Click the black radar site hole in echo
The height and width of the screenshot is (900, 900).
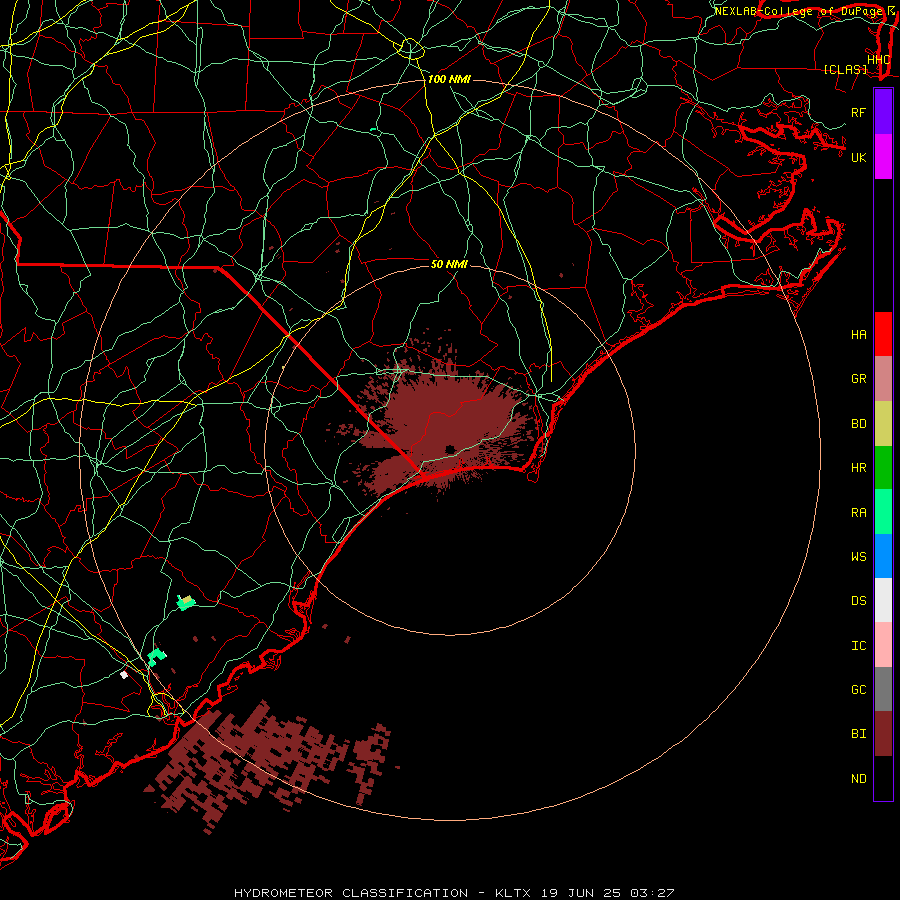click(x=451, y=449)
